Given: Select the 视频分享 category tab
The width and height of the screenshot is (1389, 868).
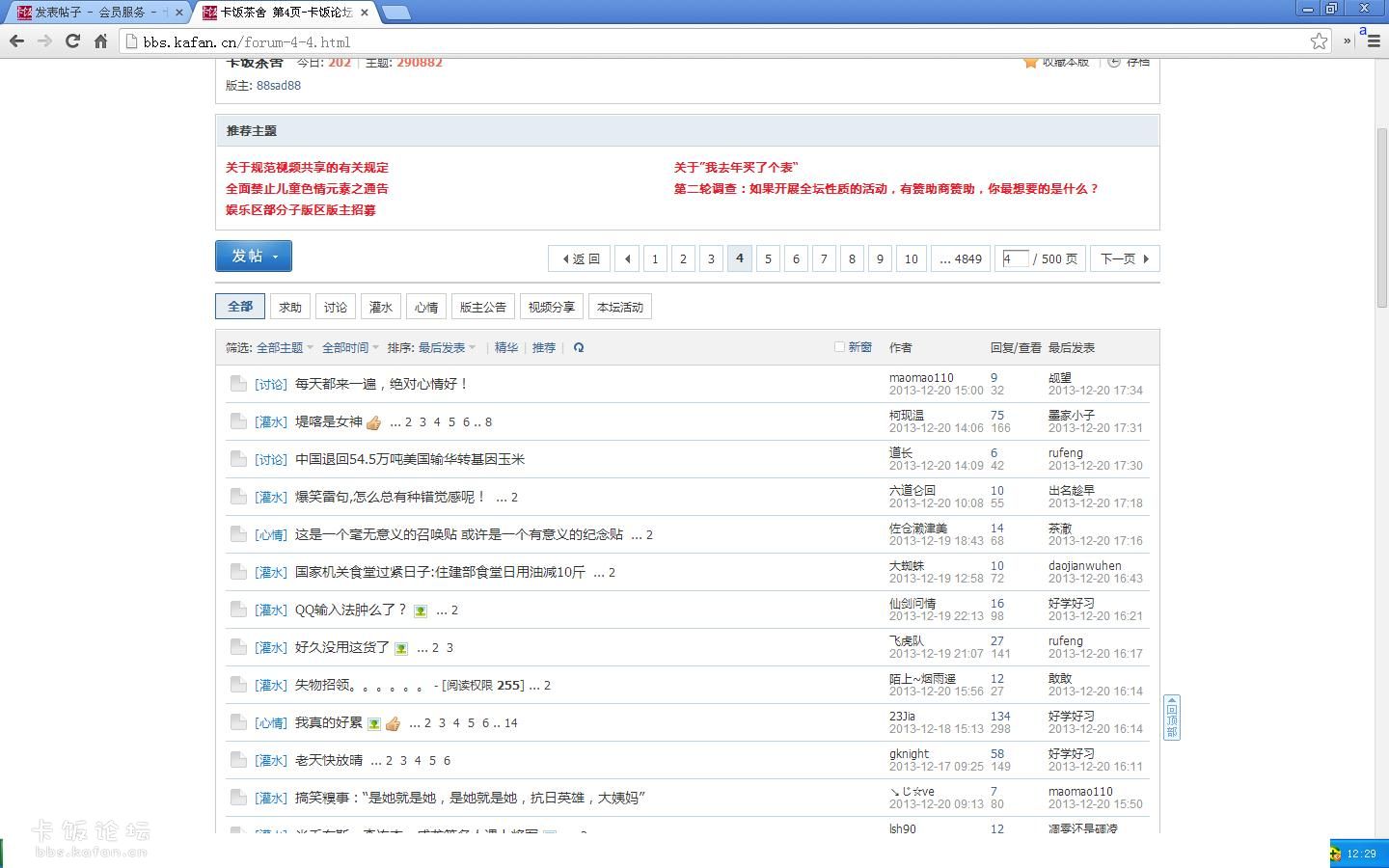Looking at the screenshot, I should (552, 307).
